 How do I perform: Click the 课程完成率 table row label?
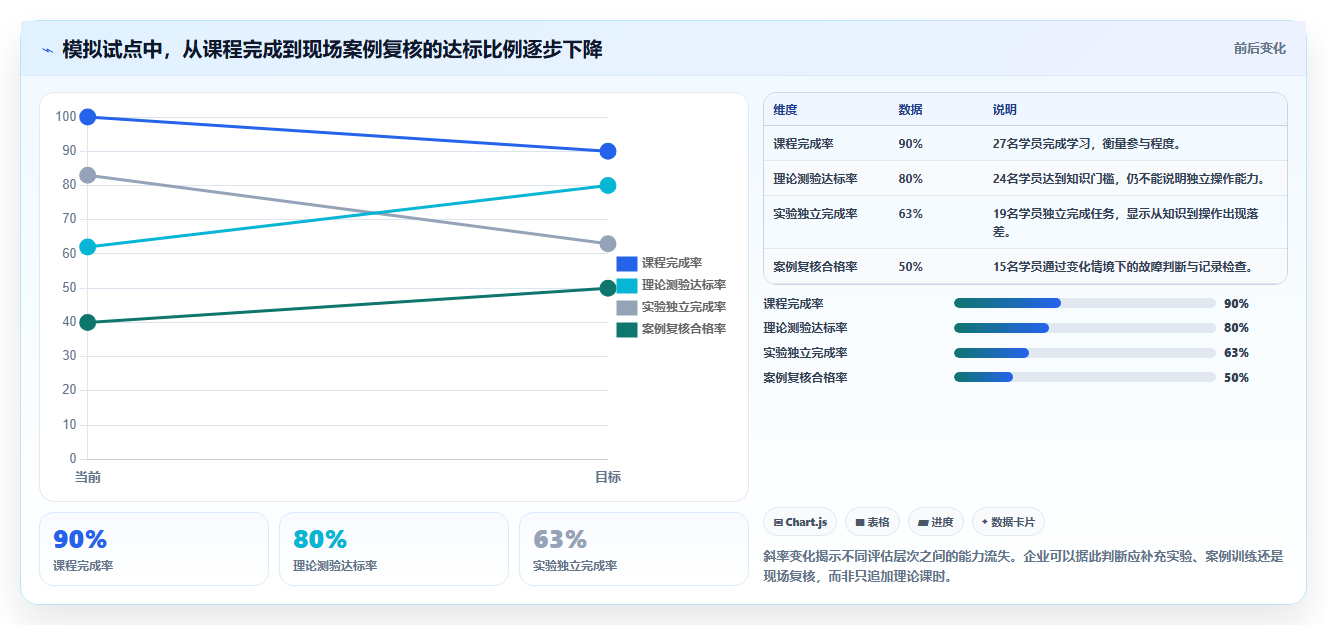803,144
